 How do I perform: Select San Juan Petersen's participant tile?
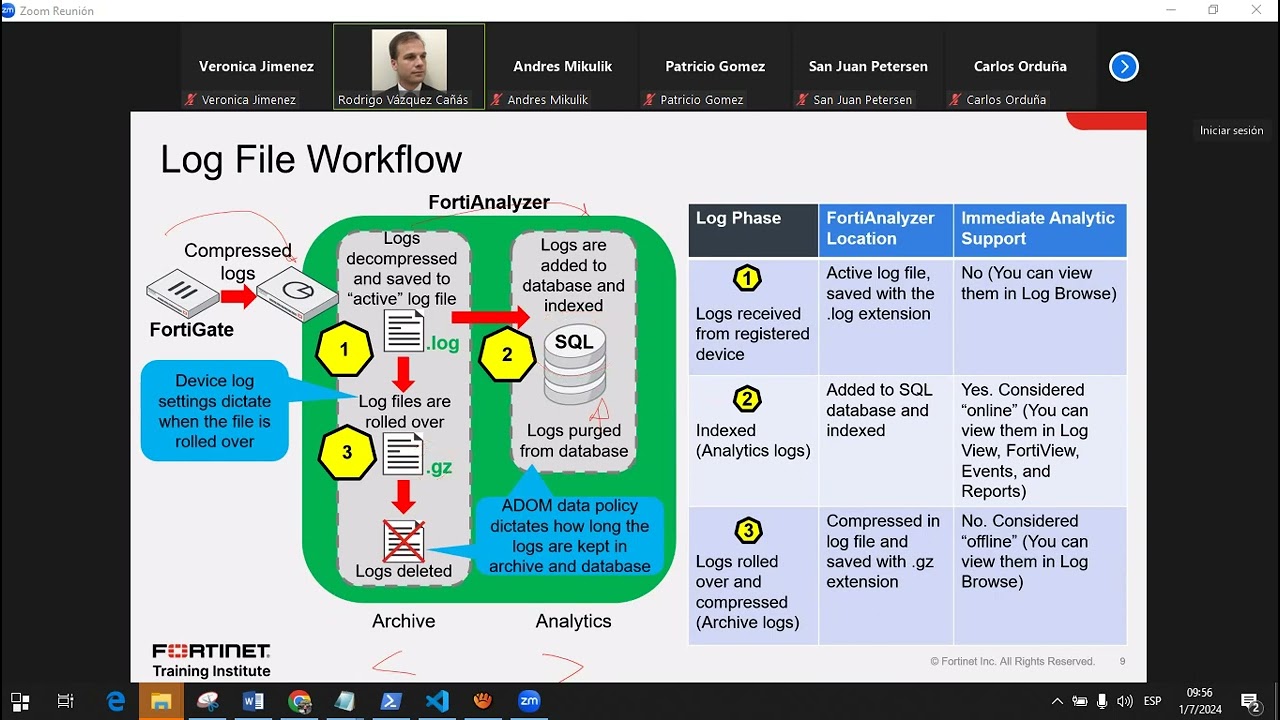tap(868, 67)
